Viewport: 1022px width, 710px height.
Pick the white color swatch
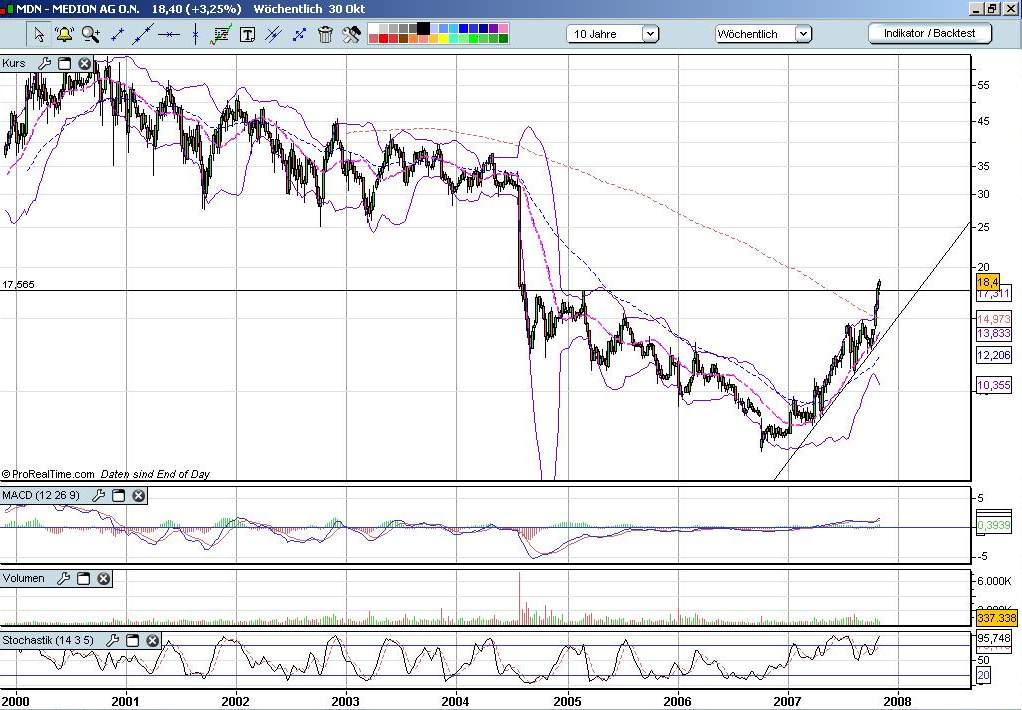tap(373, 28)
